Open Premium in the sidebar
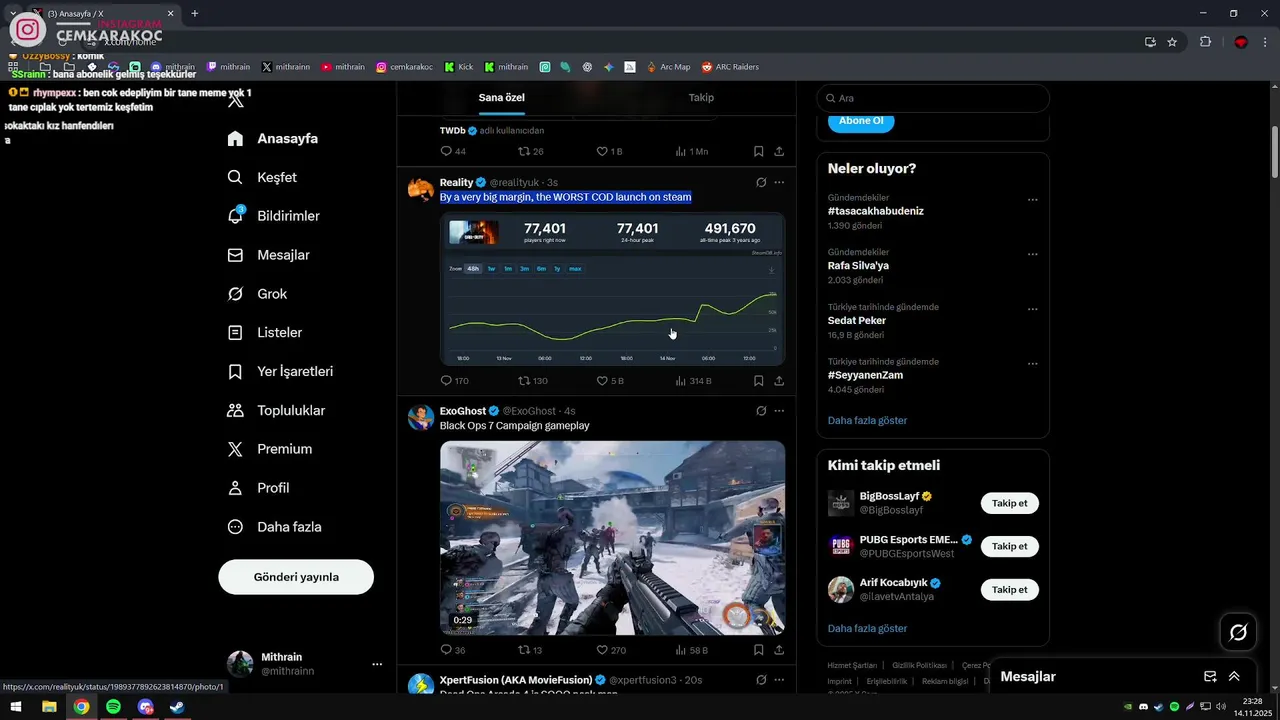Image resolution: width=1280 pixels, height=720 pixels. coord(270,449)
